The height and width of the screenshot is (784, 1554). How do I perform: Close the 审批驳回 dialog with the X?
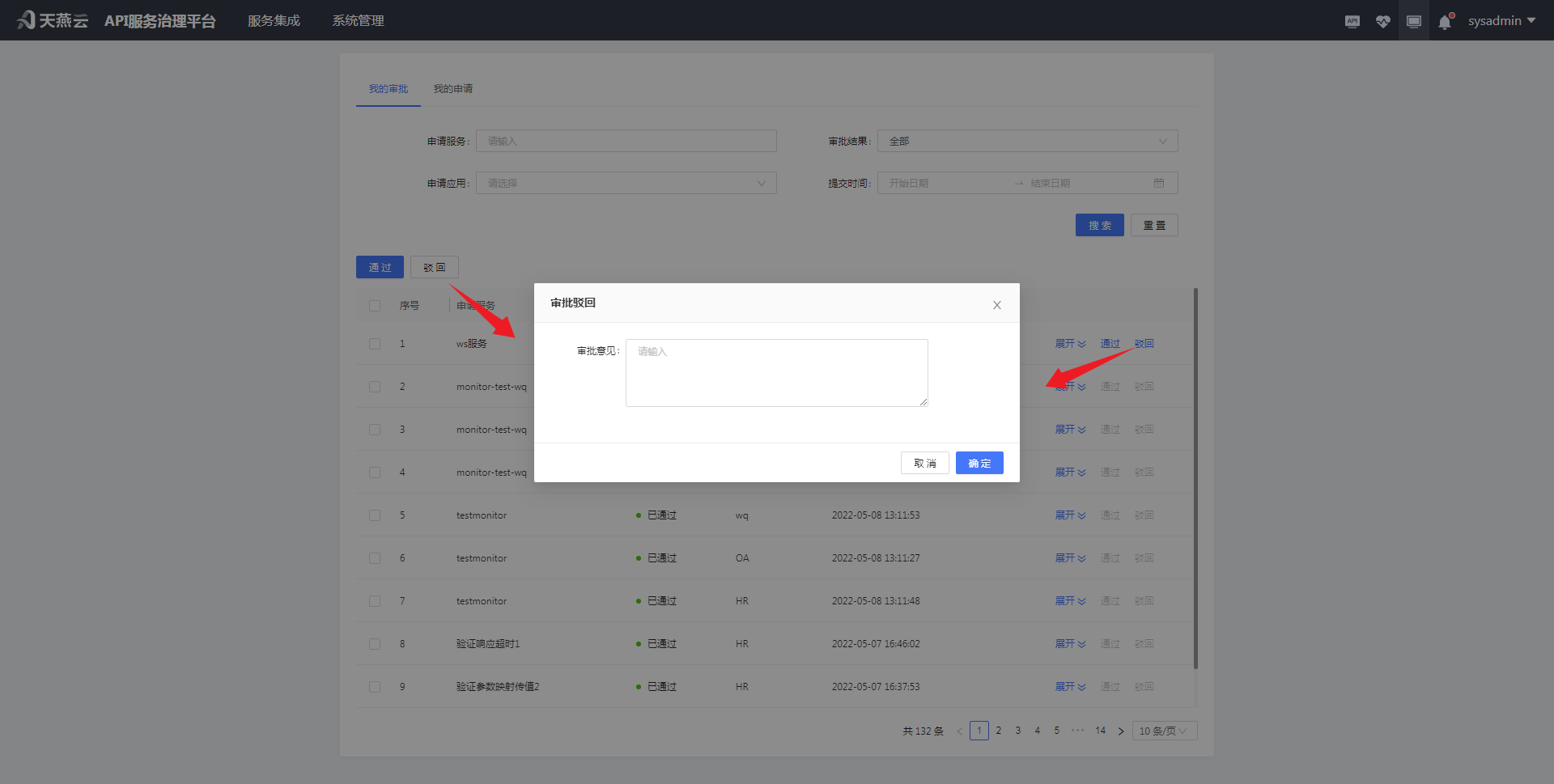point(996,304)
